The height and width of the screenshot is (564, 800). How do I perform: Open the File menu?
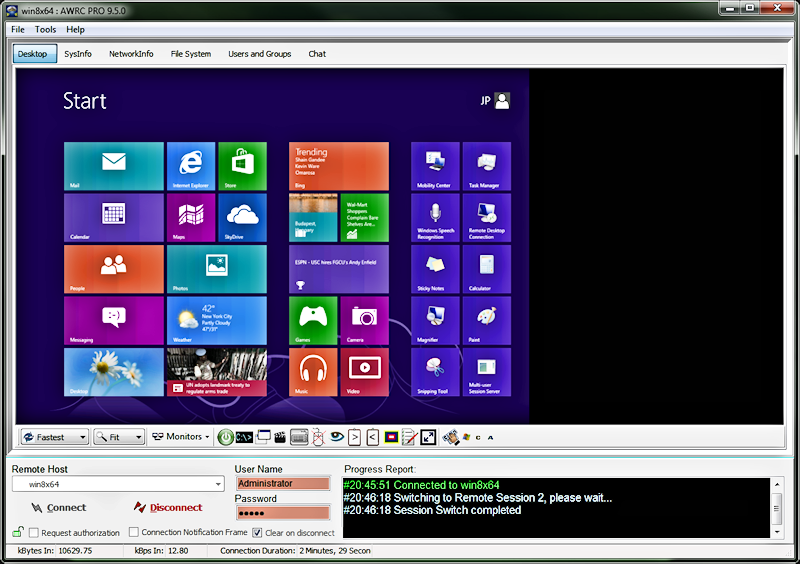coord(18,30)
